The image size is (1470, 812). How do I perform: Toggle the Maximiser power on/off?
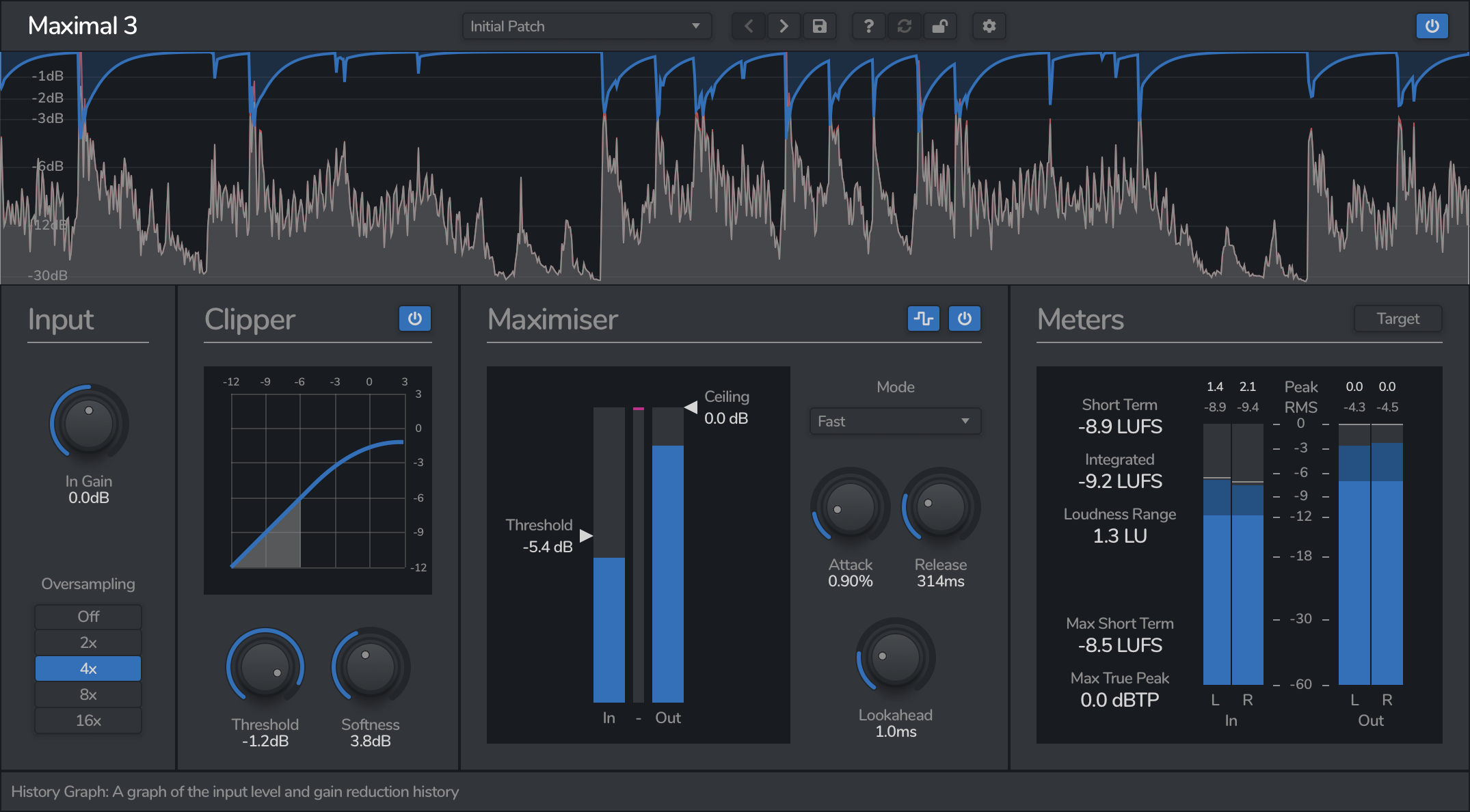tap(962, 318)
